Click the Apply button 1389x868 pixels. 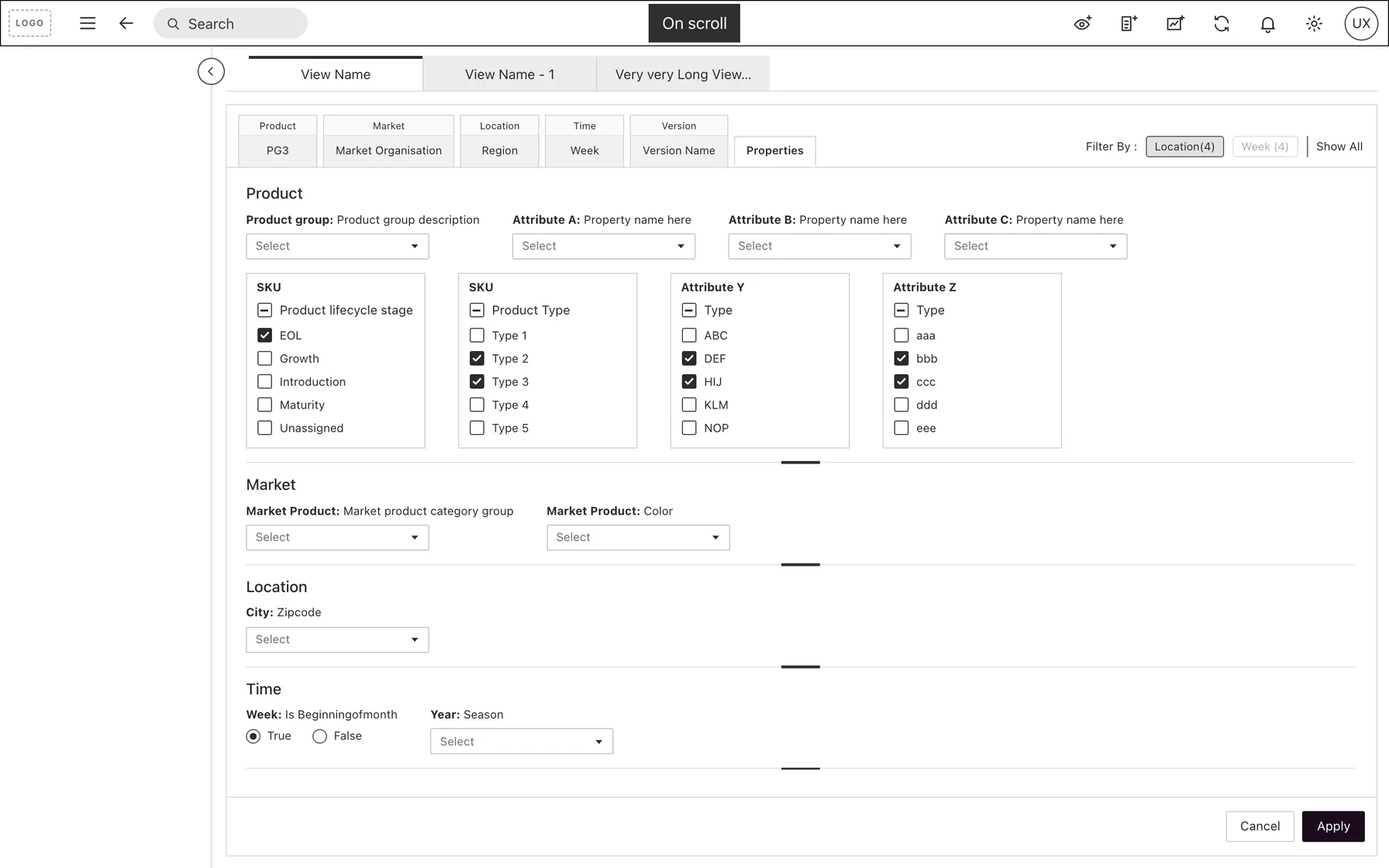[1333, 826]
